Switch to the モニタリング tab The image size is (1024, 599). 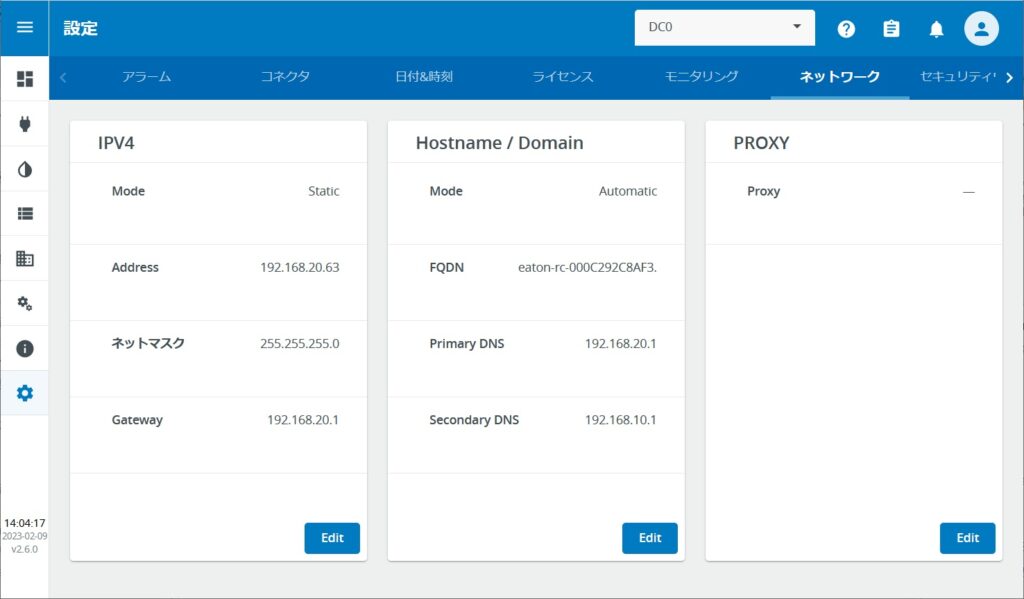pos(701,77)
